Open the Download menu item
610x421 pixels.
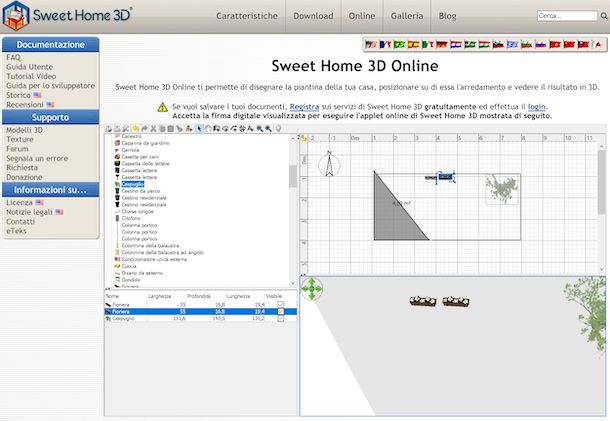[x=313, y=16]
